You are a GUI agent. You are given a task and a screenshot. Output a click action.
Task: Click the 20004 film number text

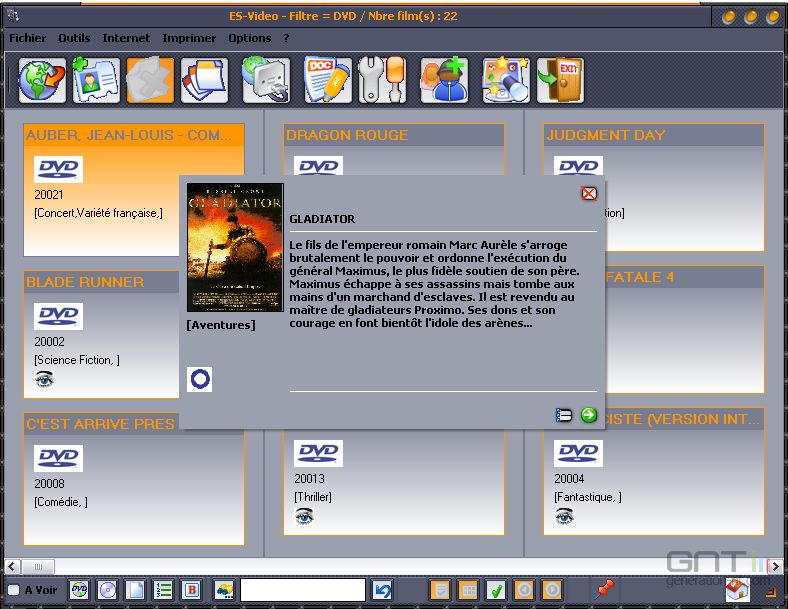pyautogui.click(x=569, y=479)
